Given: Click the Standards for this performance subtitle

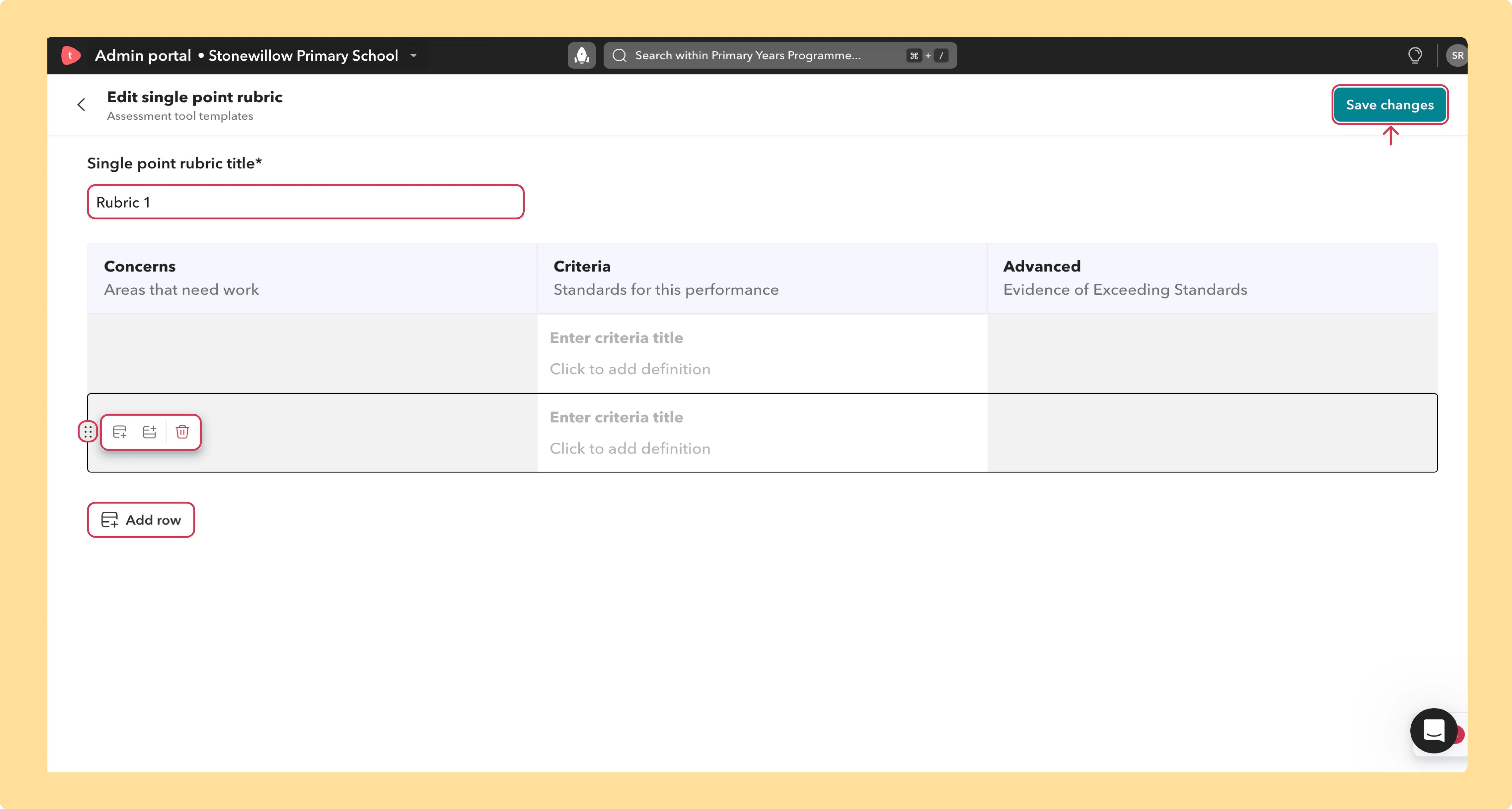Looking at the screenshot, I should click(666, 289).
